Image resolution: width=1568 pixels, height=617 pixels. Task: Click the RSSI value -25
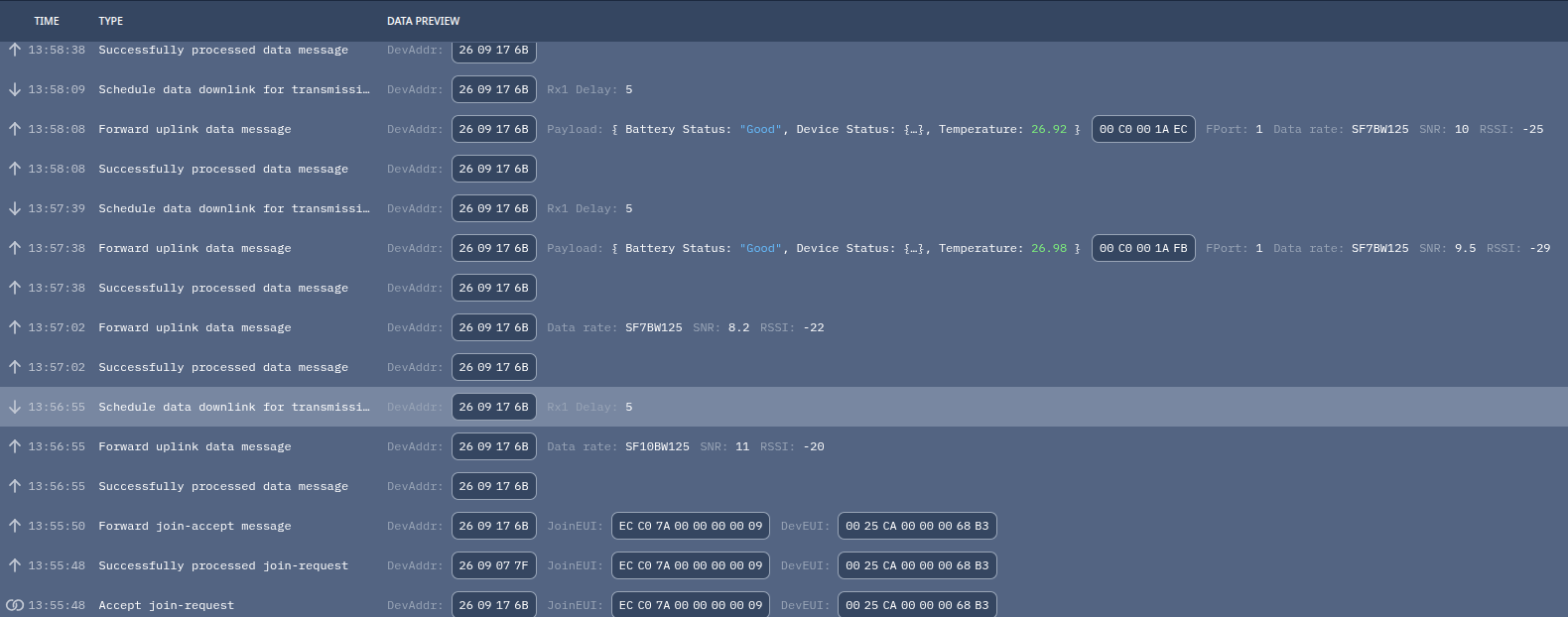tap(1534, 129)
